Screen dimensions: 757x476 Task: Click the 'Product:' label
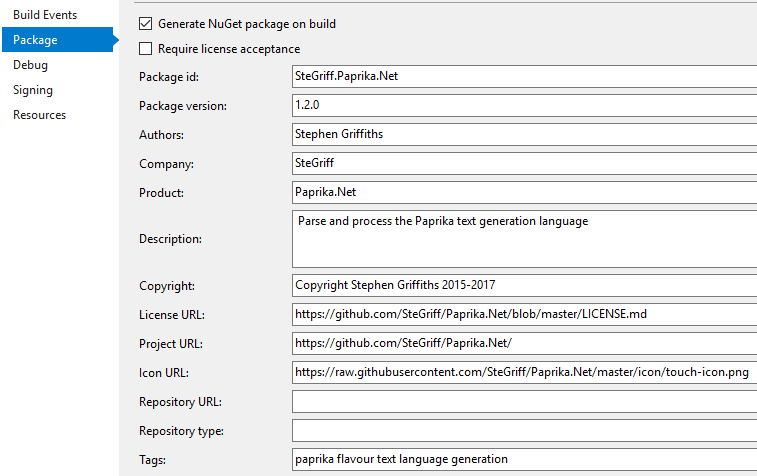(x=161, y=193)
